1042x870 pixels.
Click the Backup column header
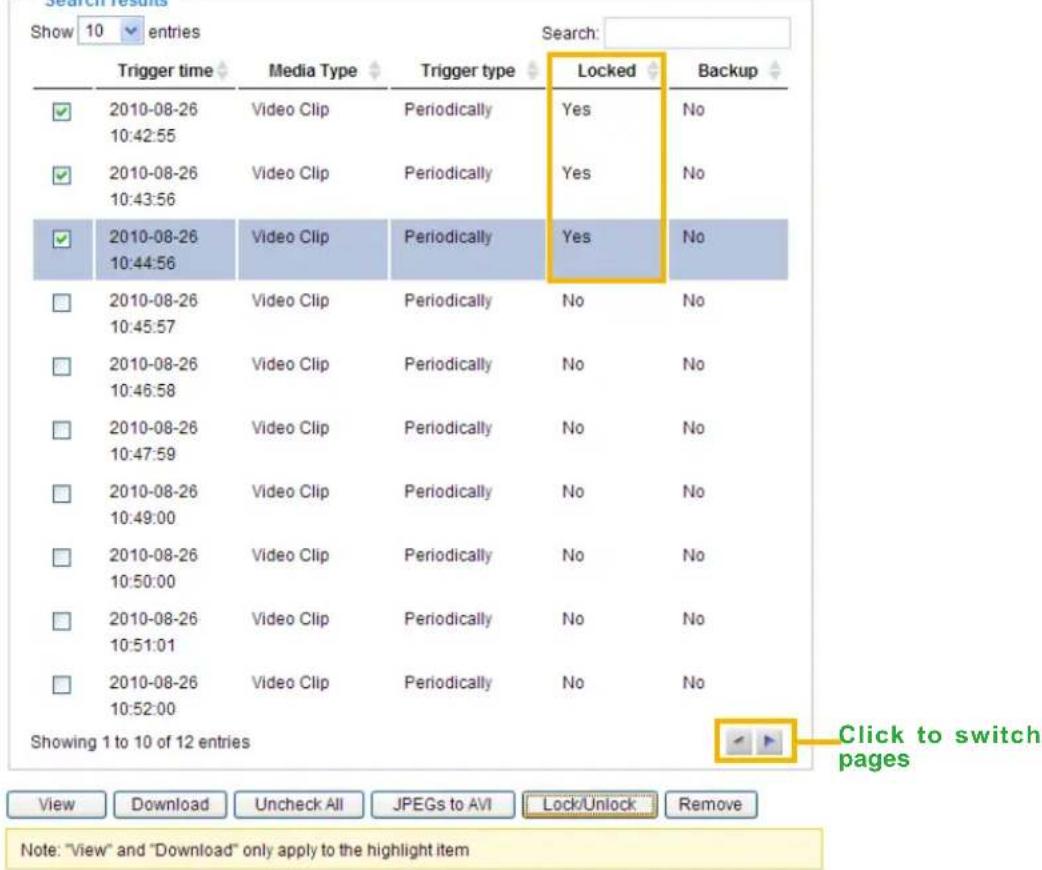pyautogui.click(x=728, y=70)
